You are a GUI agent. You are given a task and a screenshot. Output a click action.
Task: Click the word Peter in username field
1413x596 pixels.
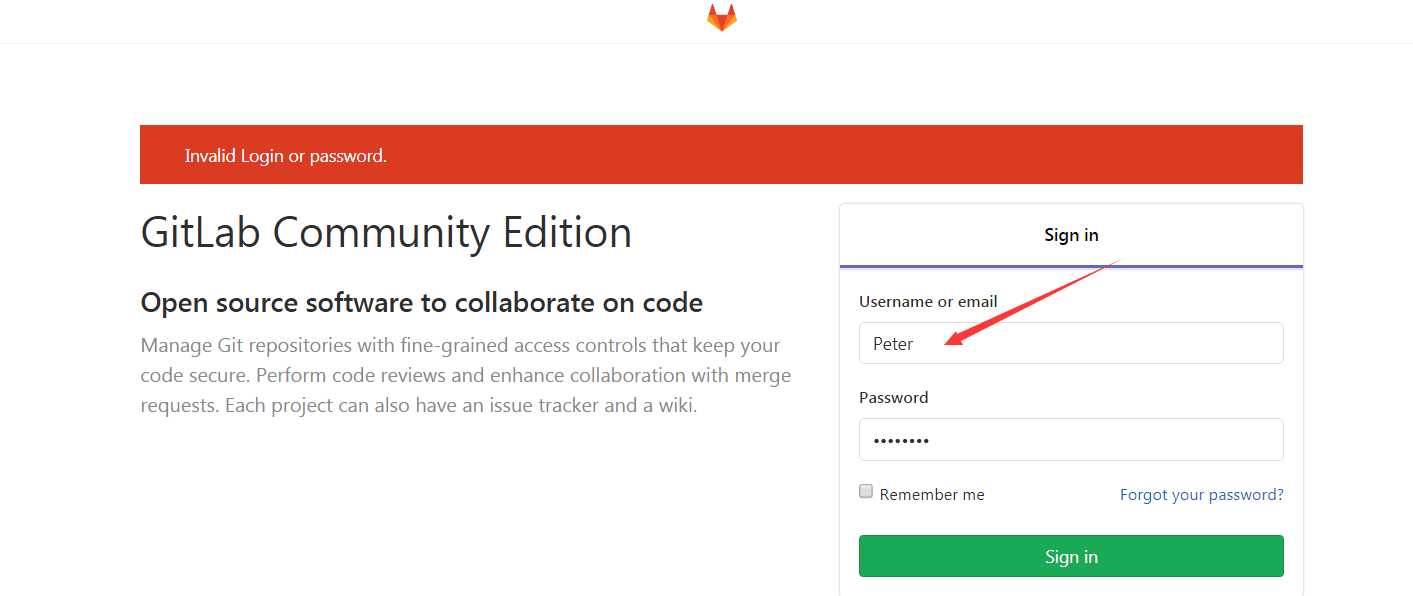click(x=893, y=344)
